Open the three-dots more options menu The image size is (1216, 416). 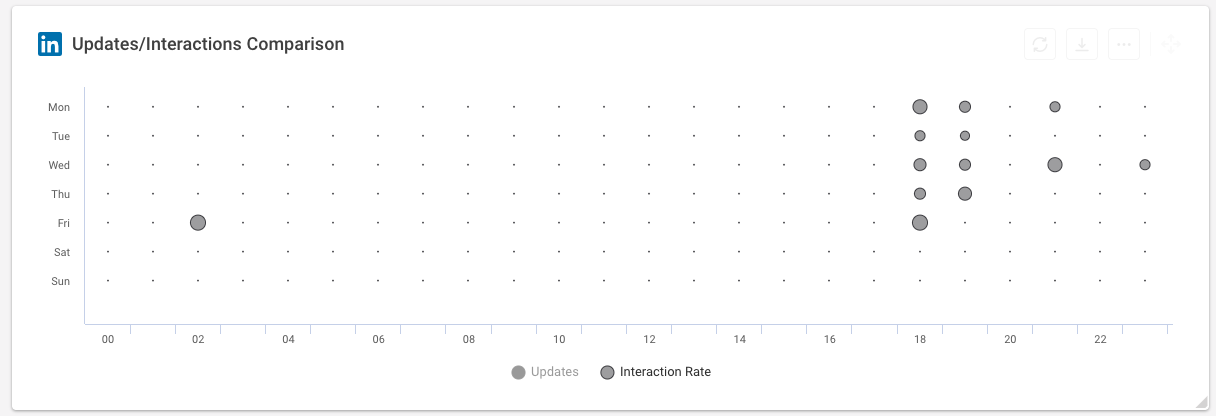[x=1124, y=44]
